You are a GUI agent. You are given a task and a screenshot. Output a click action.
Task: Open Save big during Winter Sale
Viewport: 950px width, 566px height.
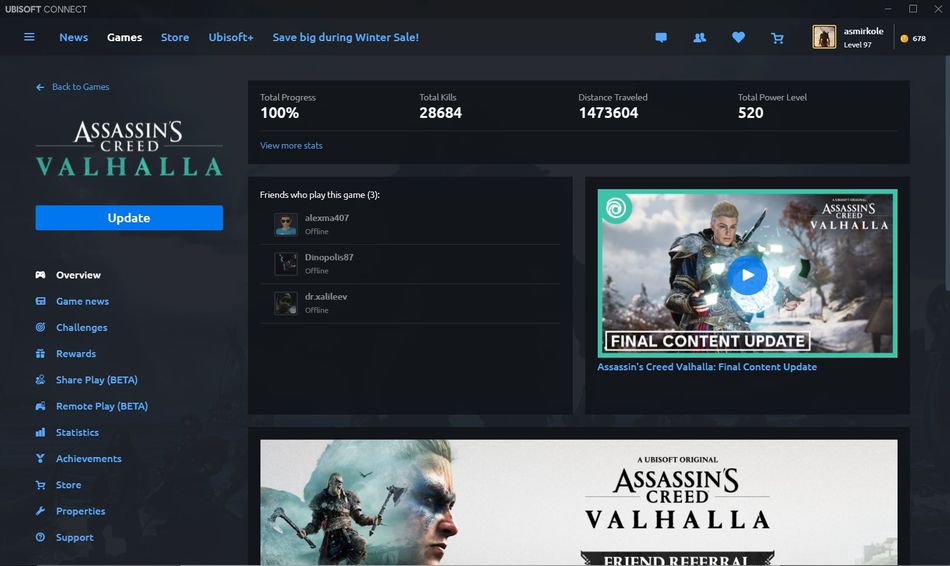tap(345, 37)
